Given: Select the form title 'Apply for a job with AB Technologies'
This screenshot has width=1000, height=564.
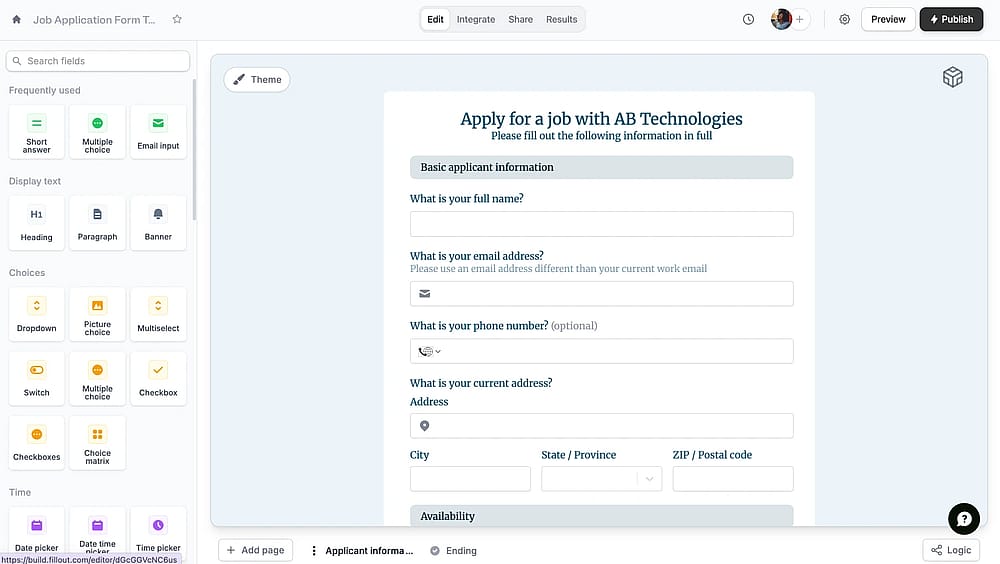Looking at the screenshot, I should click(601, 119).
